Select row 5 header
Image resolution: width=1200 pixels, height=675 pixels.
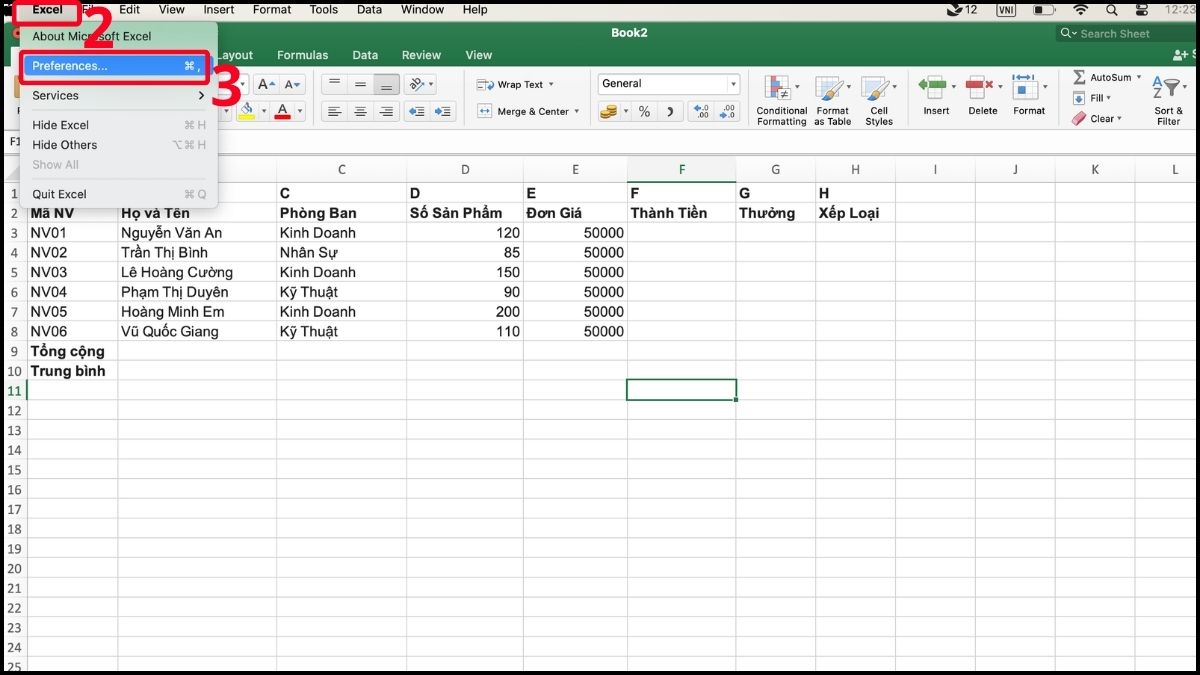[15, 272]
